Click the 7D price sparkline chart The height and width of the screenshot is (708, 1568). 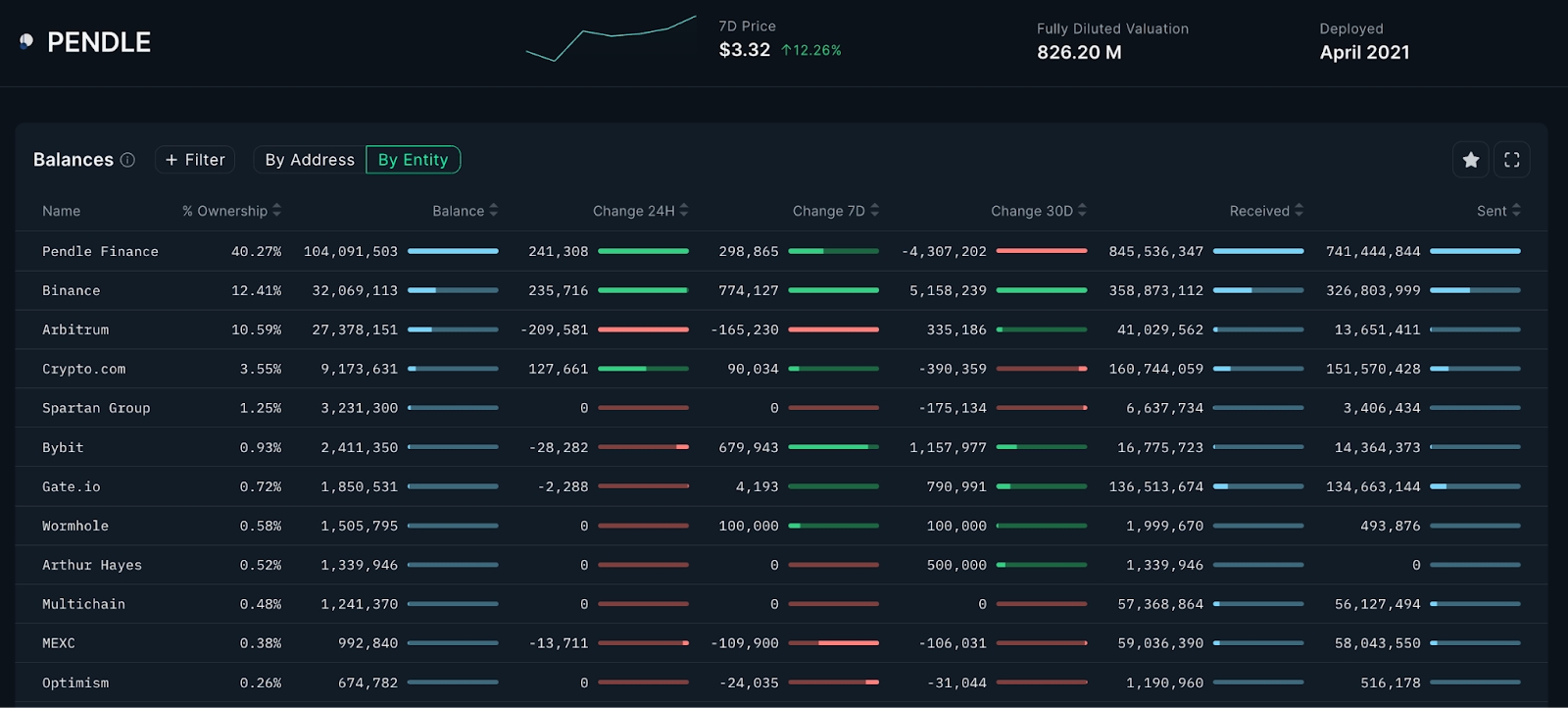(611, 39)
